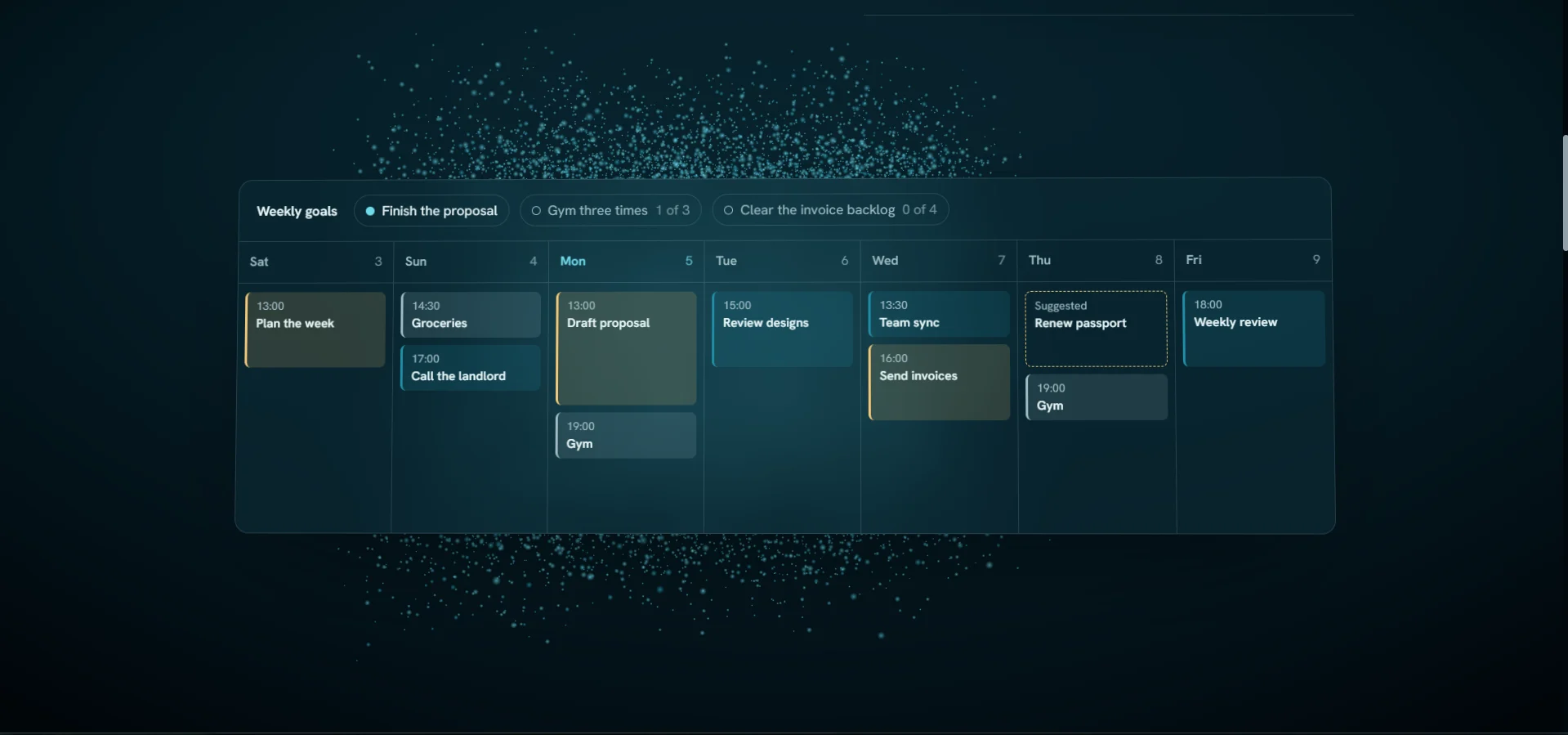The width and height of the screenshot is (1568, 735).
Task: Click the page's vertical scrollbar thumb
Action: tap(1565, 193)
